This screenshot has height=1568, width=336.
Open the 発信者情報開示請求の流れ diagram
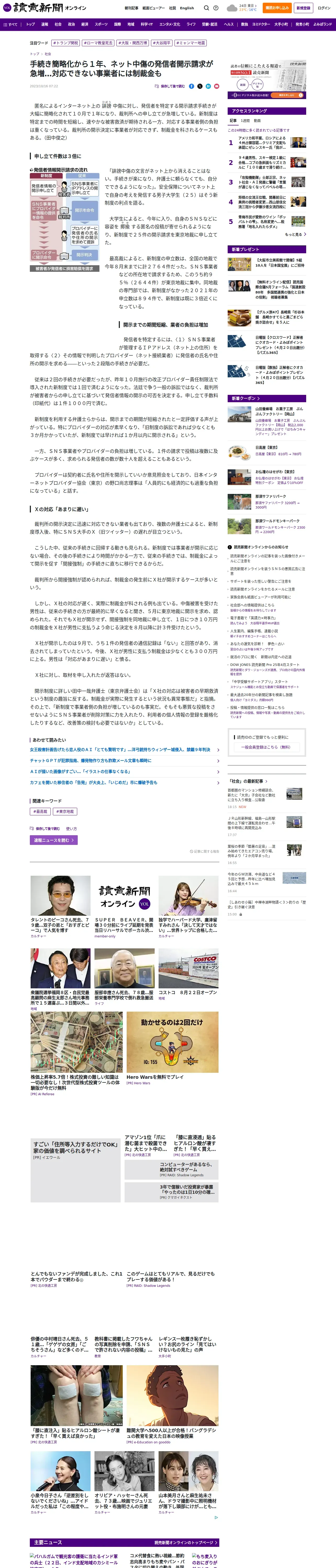65,220
